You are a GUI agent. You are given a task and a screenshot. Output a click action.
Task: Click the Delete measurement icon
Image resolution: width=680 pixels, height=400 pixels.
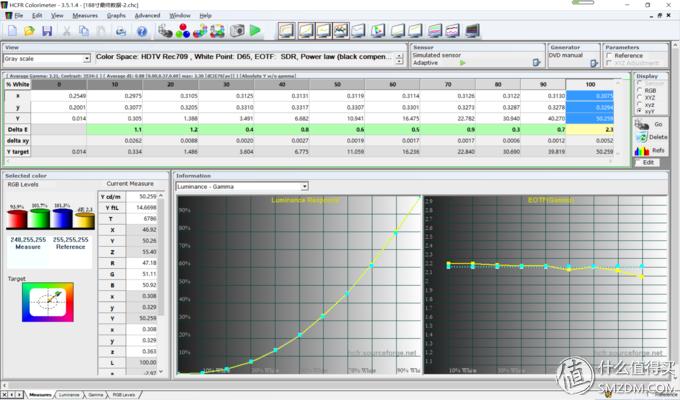click(x=644, y=137)
